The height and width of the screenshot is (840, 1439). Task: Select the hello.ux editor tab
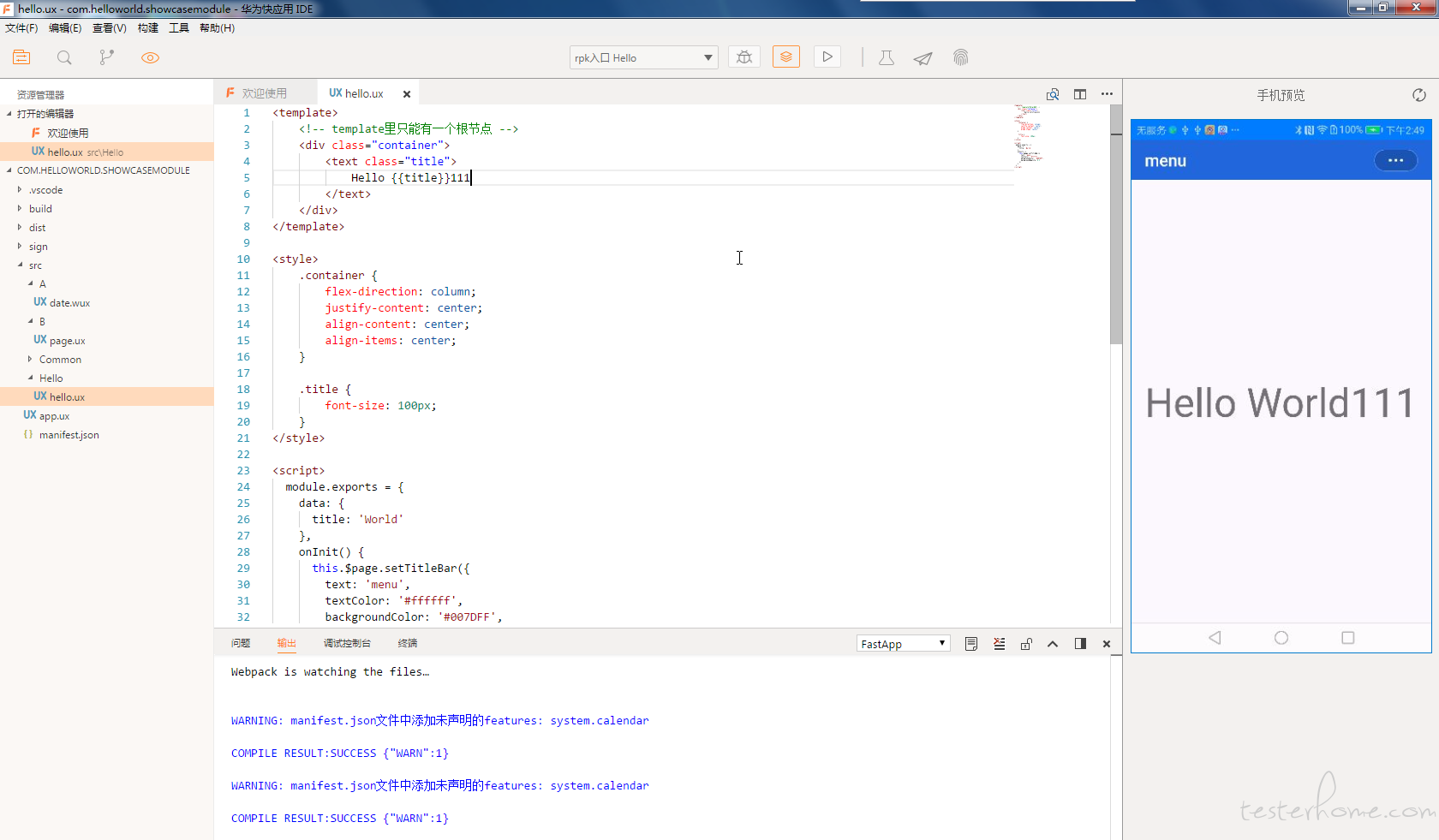[x=356, y=93]
